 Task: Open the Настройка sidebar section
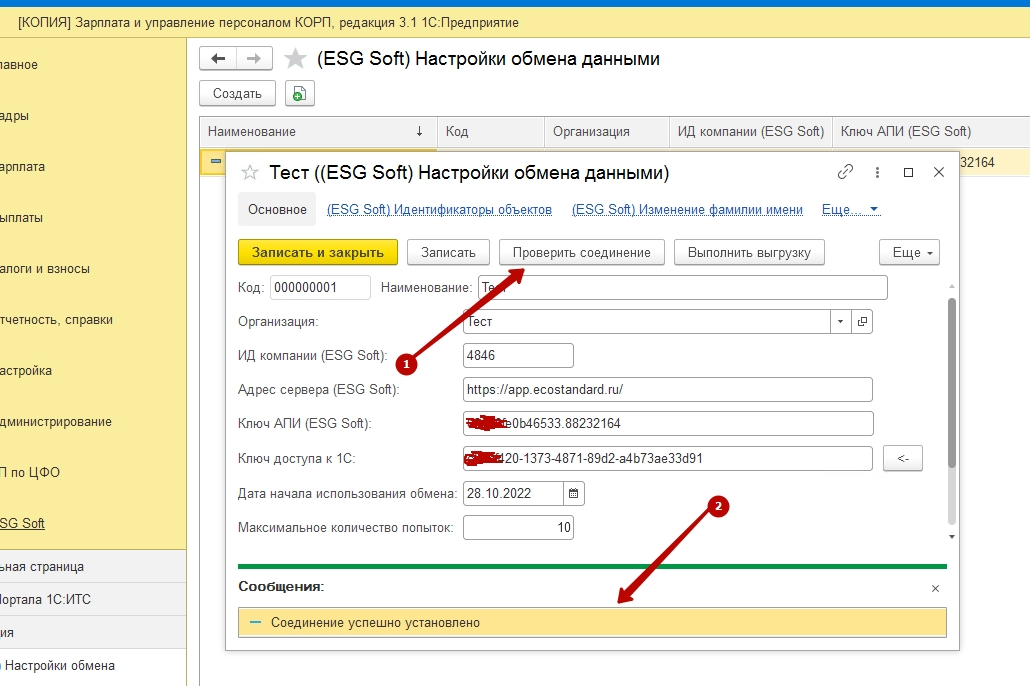pyautogui.click(x=26, y=371)
